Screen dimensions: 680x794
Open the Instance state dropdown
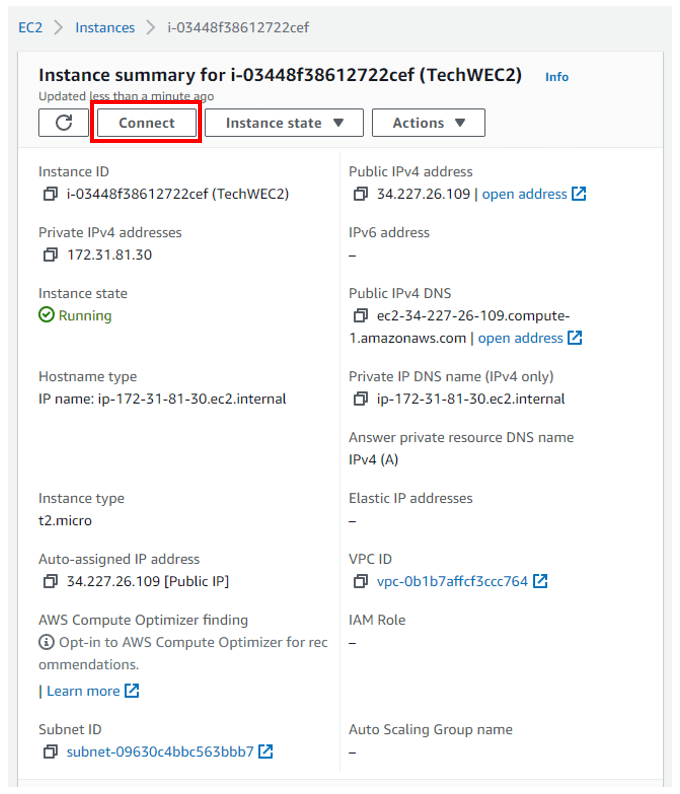(284, 123)
